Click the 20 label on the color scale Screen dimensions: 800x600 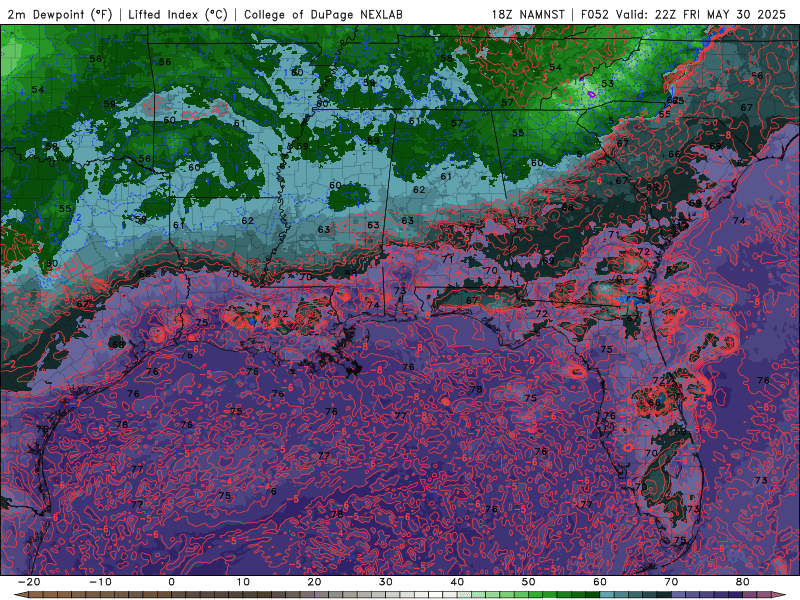[x=314, y=582]
